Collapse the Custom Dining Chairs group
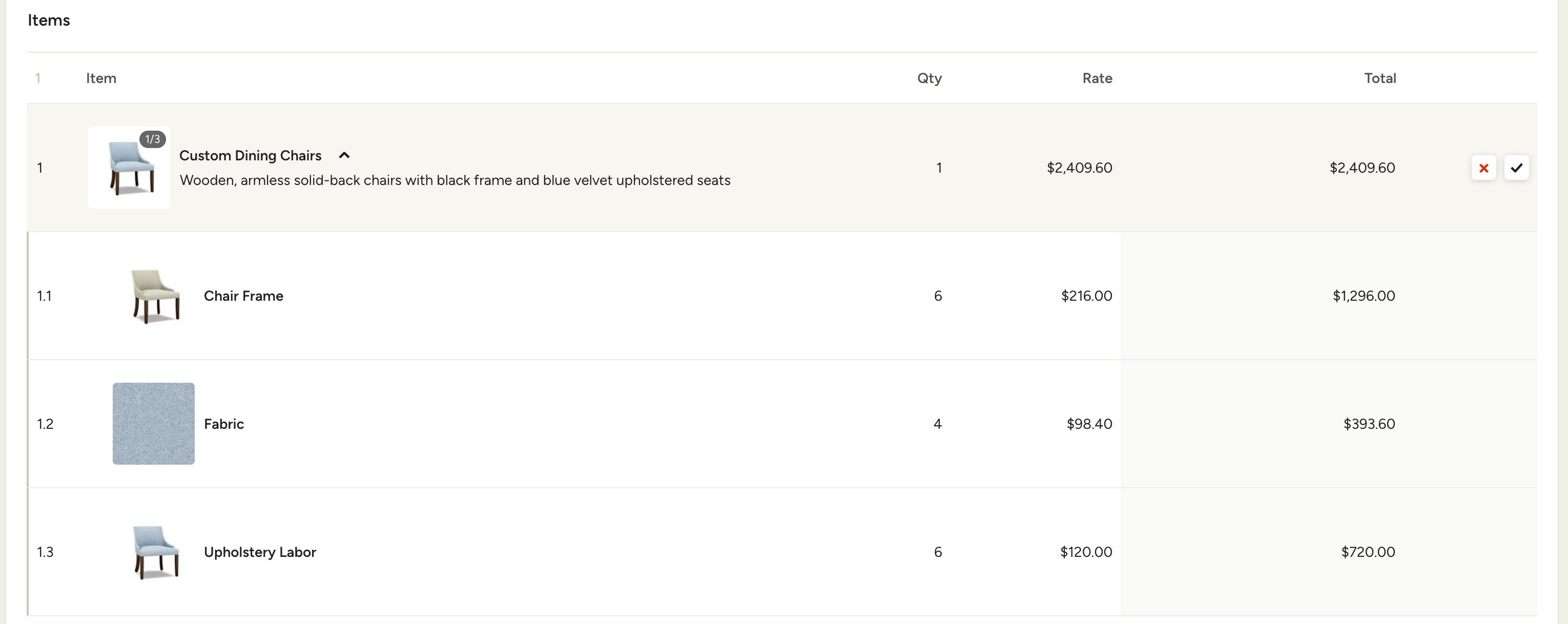Image resolution: width=1568 pixels, height=624 pixels. [x=344, y=155]
